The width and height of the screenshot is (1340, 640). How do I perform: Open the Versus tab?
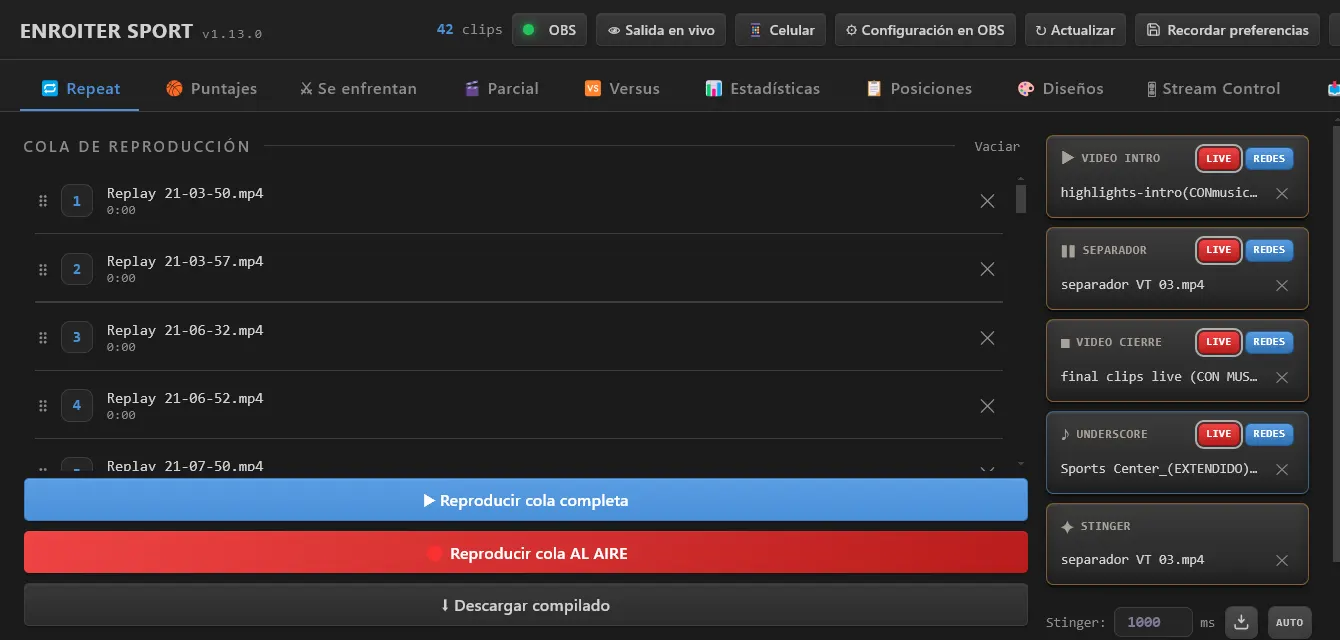coord(622,88)
